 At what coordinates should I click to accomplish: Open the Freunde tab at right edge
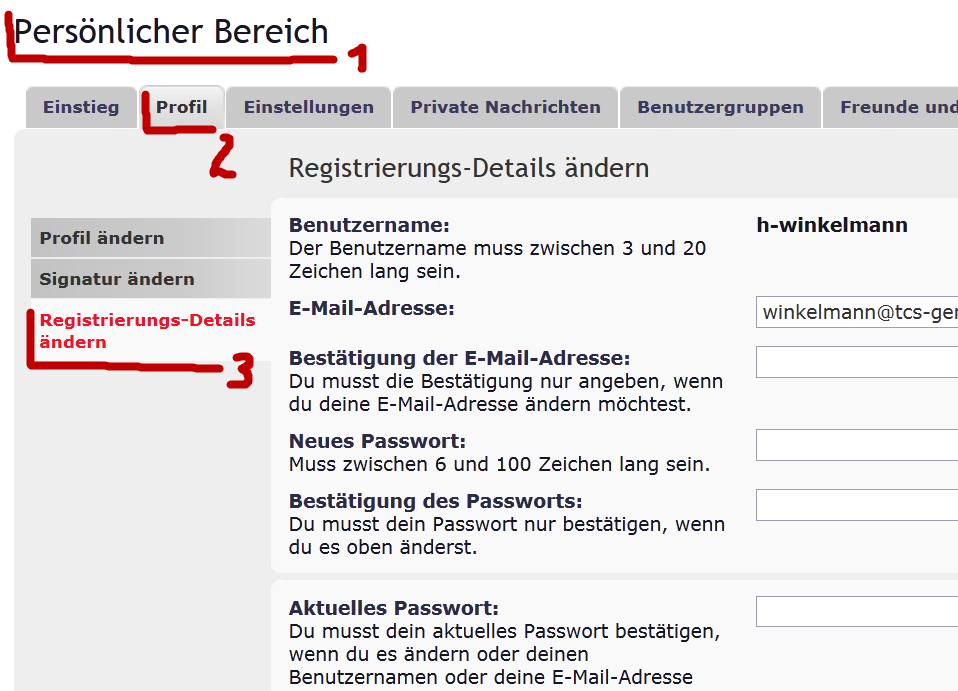click(897, 107)
